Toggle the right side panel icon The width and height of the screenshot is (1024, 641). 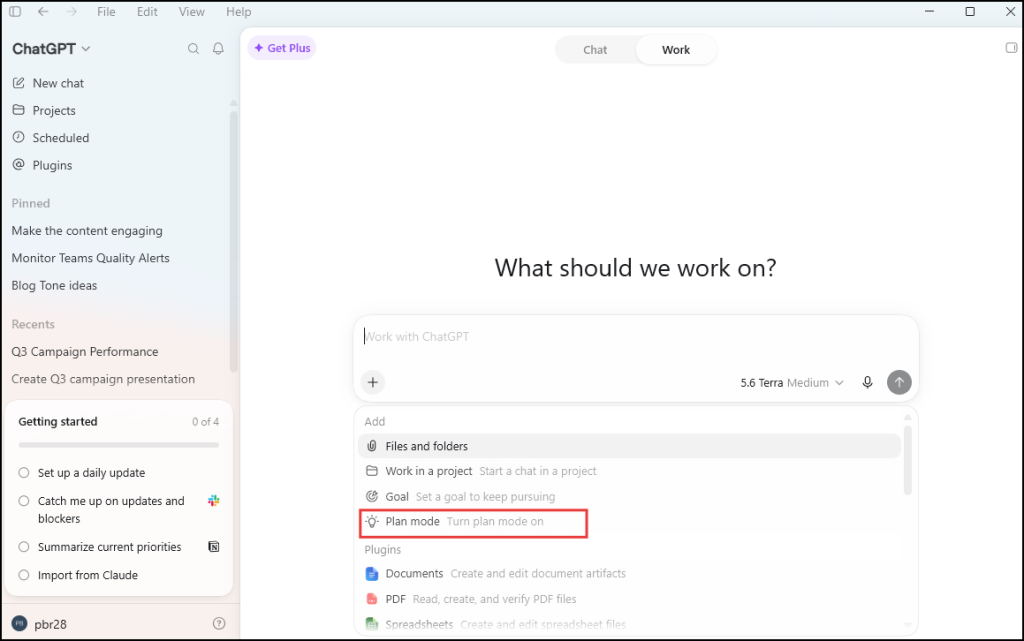(1011, 48)
